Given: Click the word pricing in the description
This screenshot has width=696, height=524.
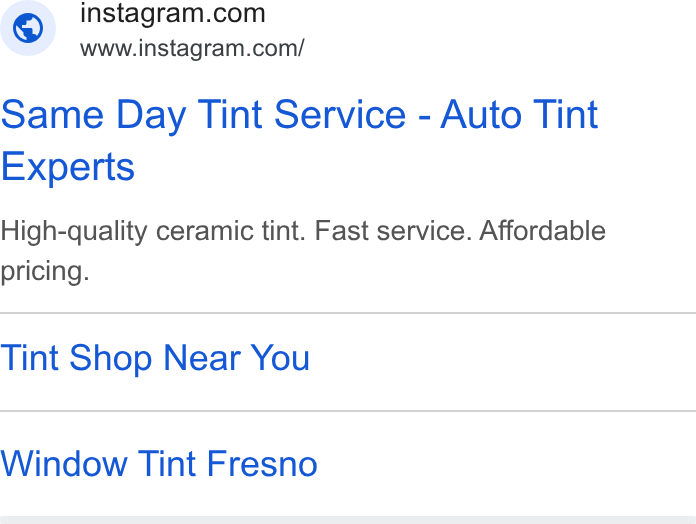Looking at the screenshot, I should click(x=45, y=271).
